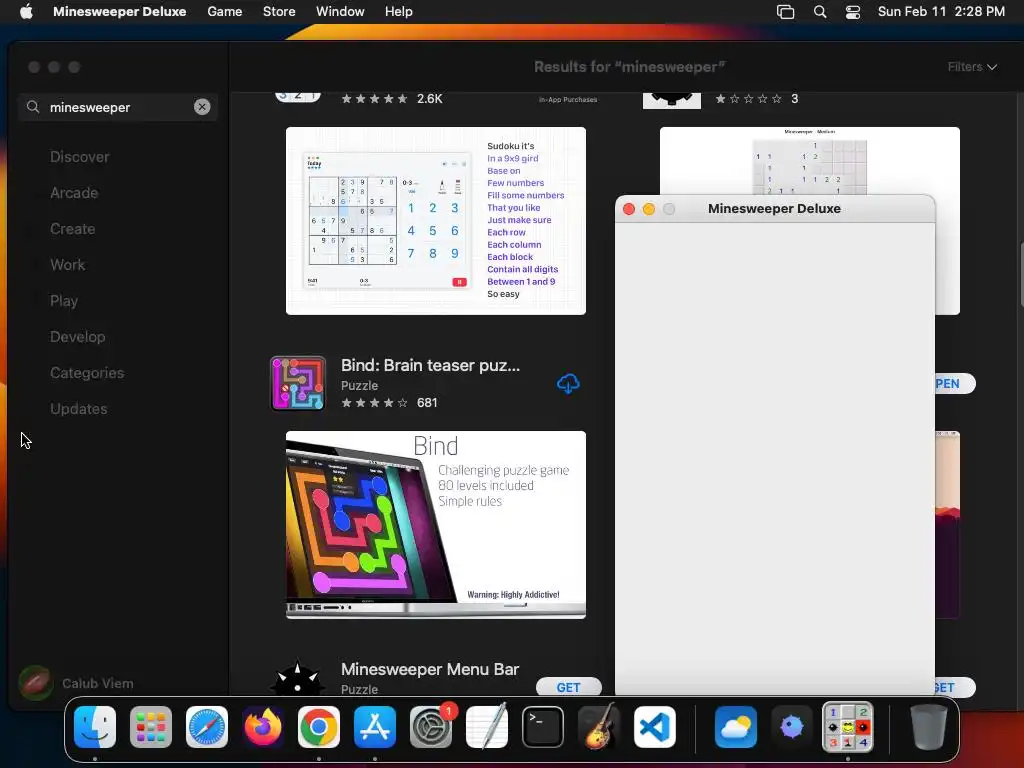This screenshot has height=768, width=1024.
Task: Open the Bind laptop screenshot preview
Action: [x=436, y=524]
